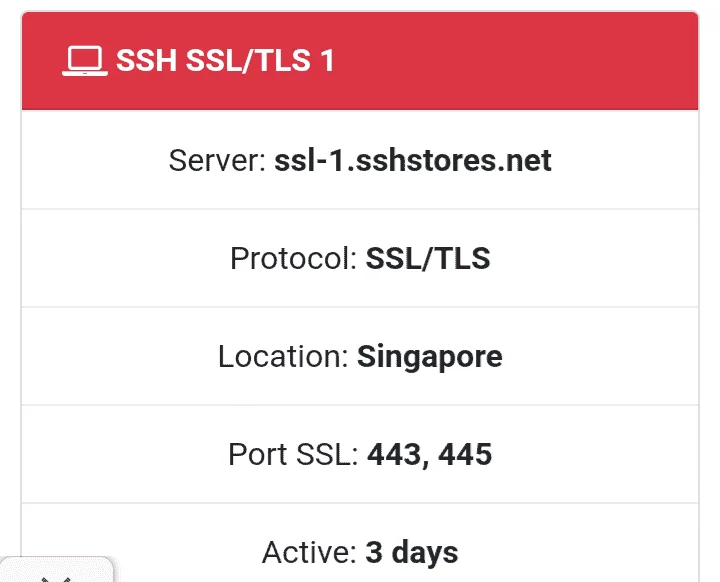This screenshot has width=720, height=582.
Task: Click the Port SSL: label
Action: (293, 454)
